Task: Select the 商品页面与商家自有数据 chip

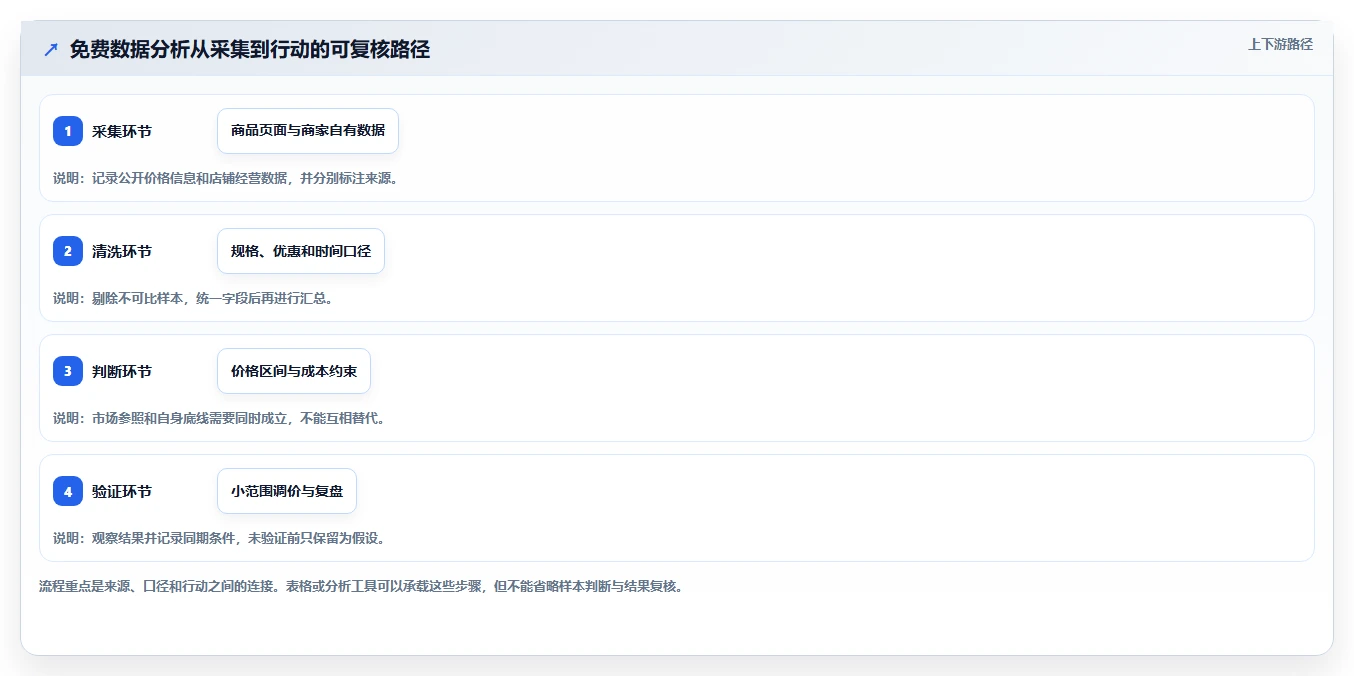Action: (x=308, y=131)
